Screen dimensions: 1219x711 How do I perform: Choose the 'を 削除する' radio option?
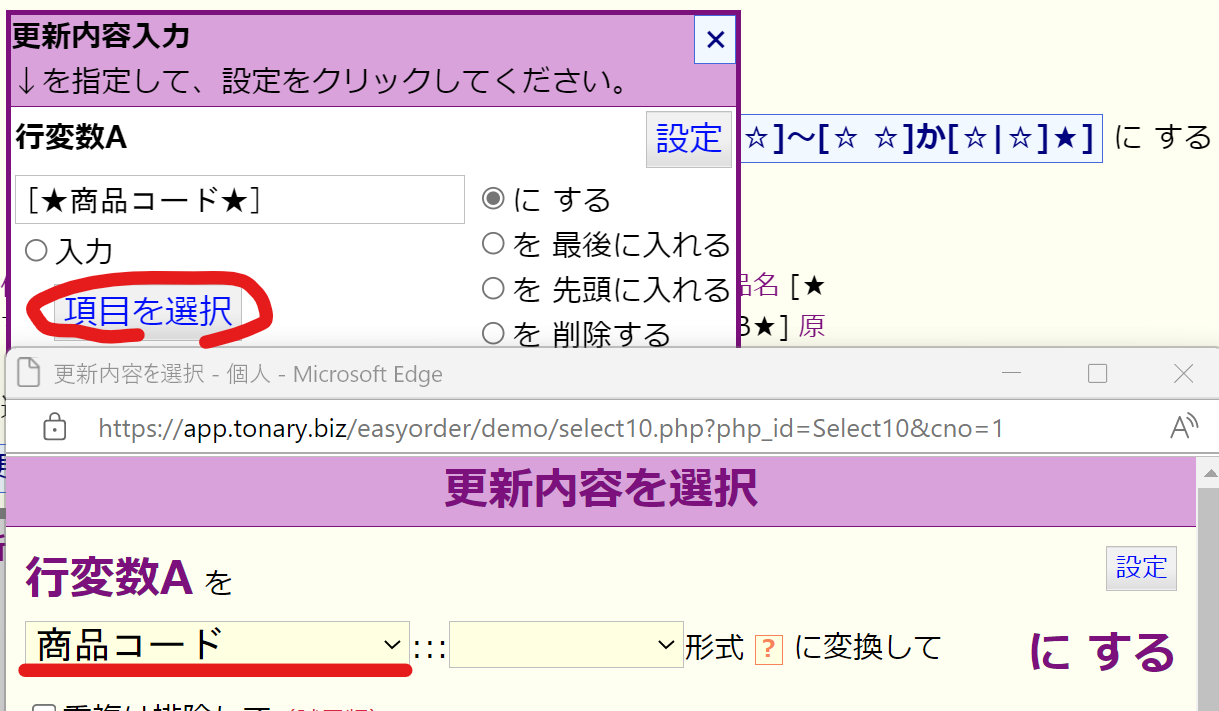pos(493,332)
